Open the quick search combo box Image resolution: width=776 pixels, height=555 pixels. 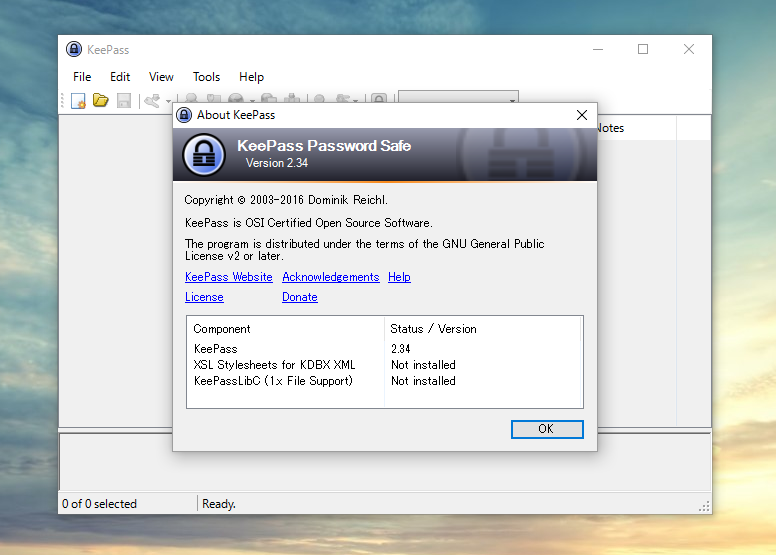pos(458,99)
